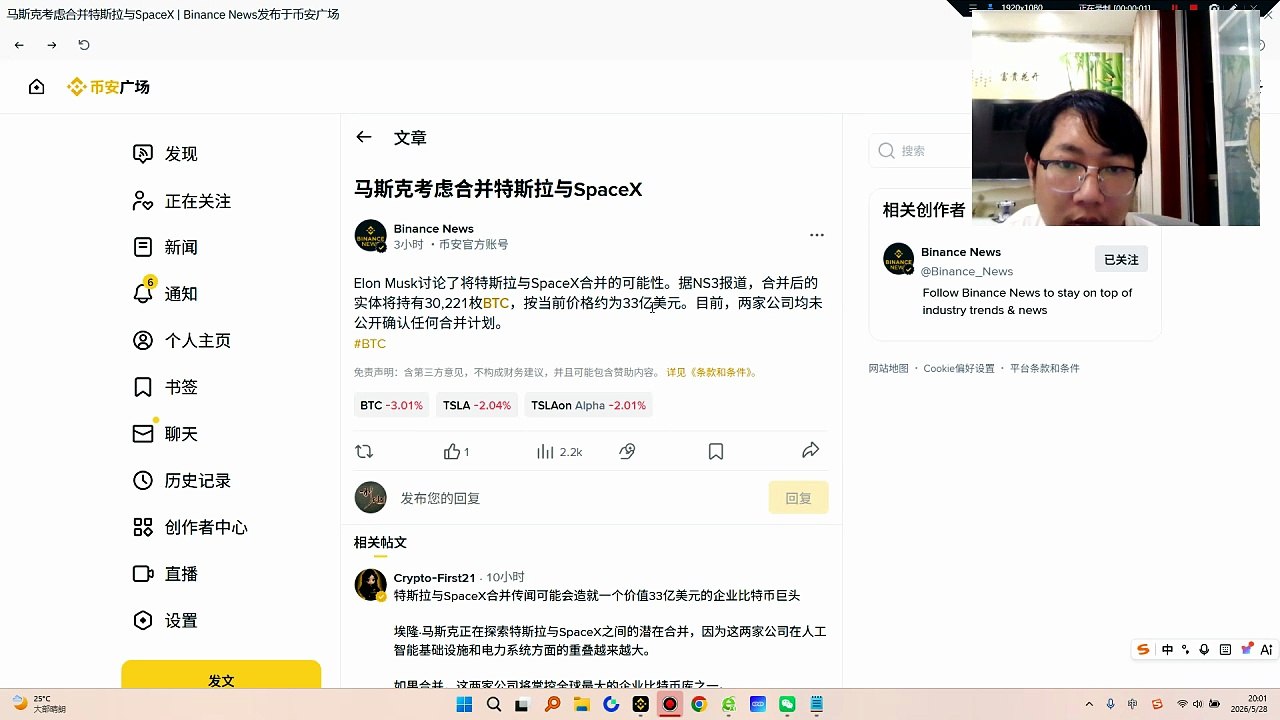Click the Windows Start button
The width and height of the screenshot is (1280, 720).
click(x=464, y=704)
